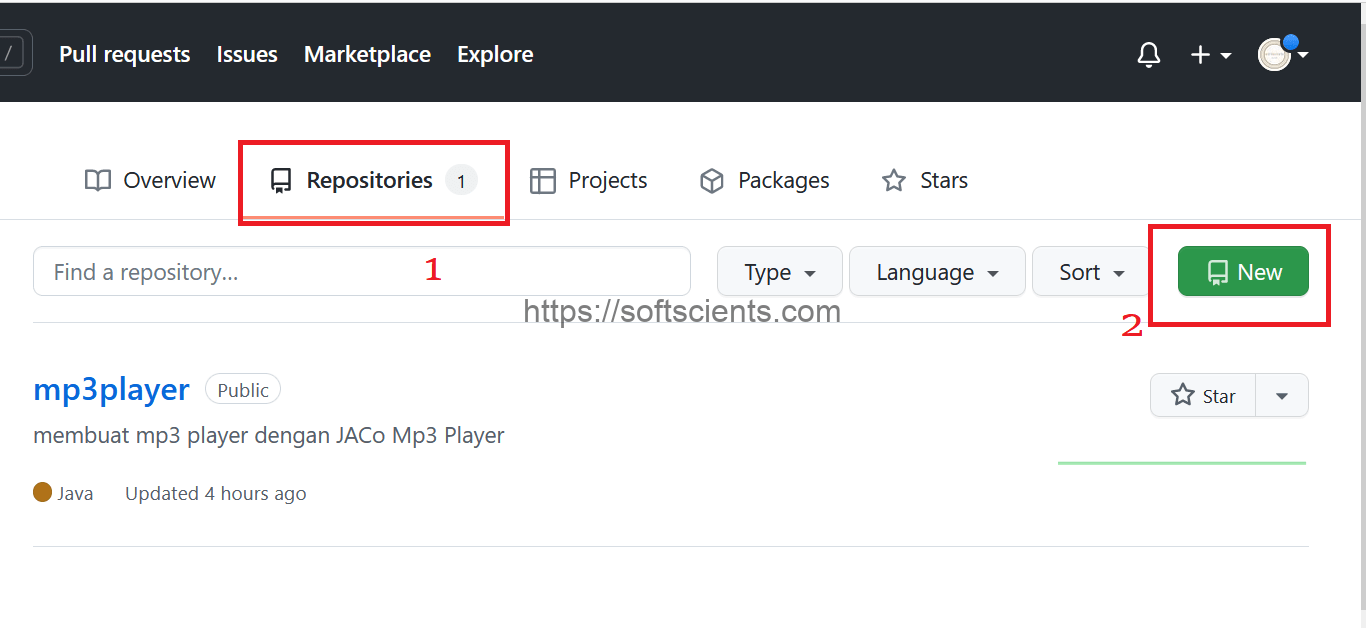The image size is (1366, 628).
Task: Expand the arrow next to Star button
Action: coord(1281,395)
